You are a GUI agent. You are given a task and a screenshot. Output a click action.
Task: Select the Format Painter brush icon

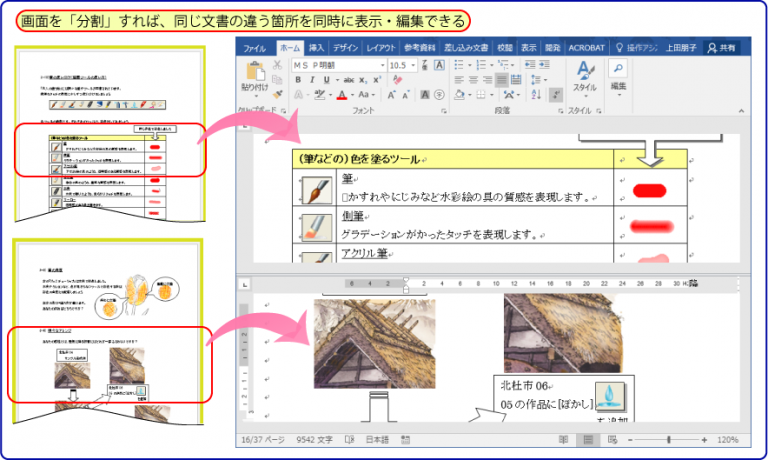[277, 94]
